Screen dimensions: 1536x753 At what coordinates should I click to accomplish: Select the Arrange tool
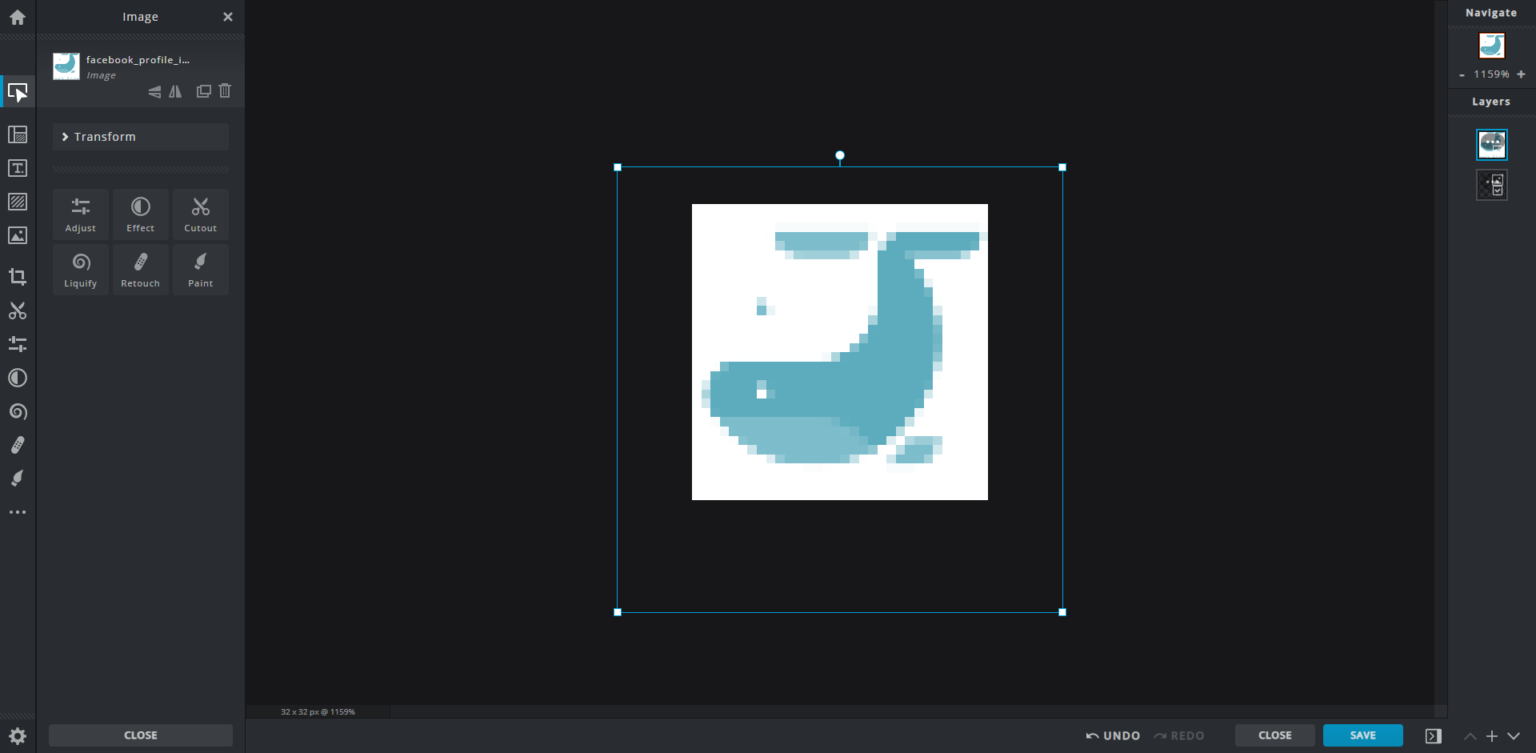pyautogui.click(x=17, y=92)
